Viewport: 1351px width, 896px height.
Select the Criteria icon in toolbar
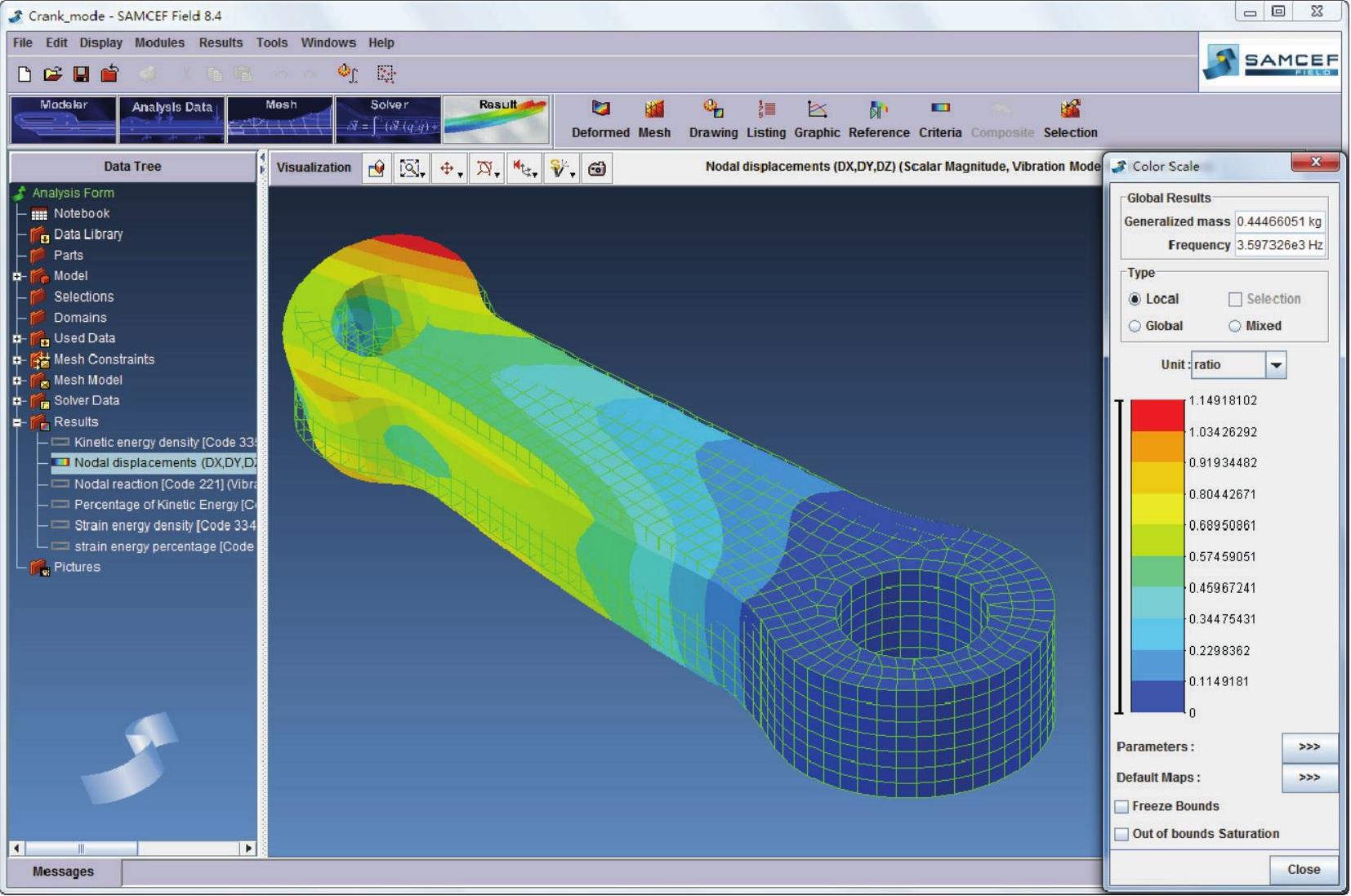coord(940,110)
